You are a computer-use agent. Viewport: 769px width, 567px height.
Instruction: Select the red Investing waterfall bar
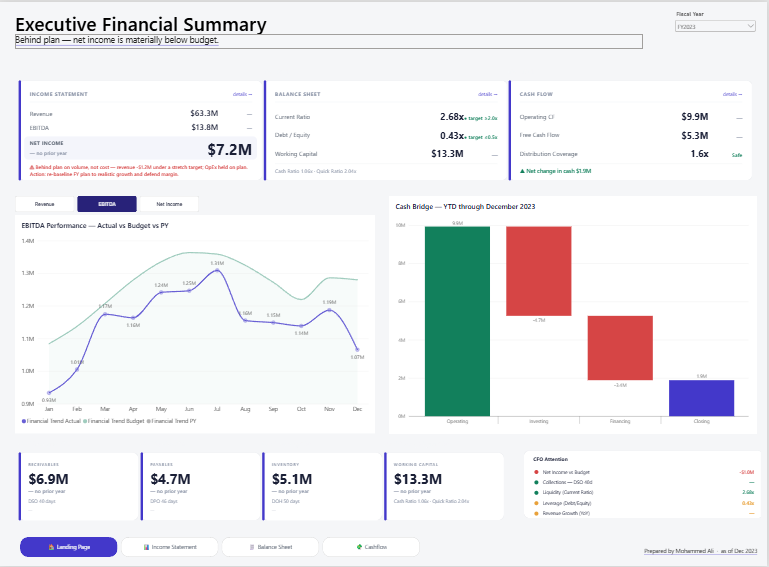pos(538,271)
